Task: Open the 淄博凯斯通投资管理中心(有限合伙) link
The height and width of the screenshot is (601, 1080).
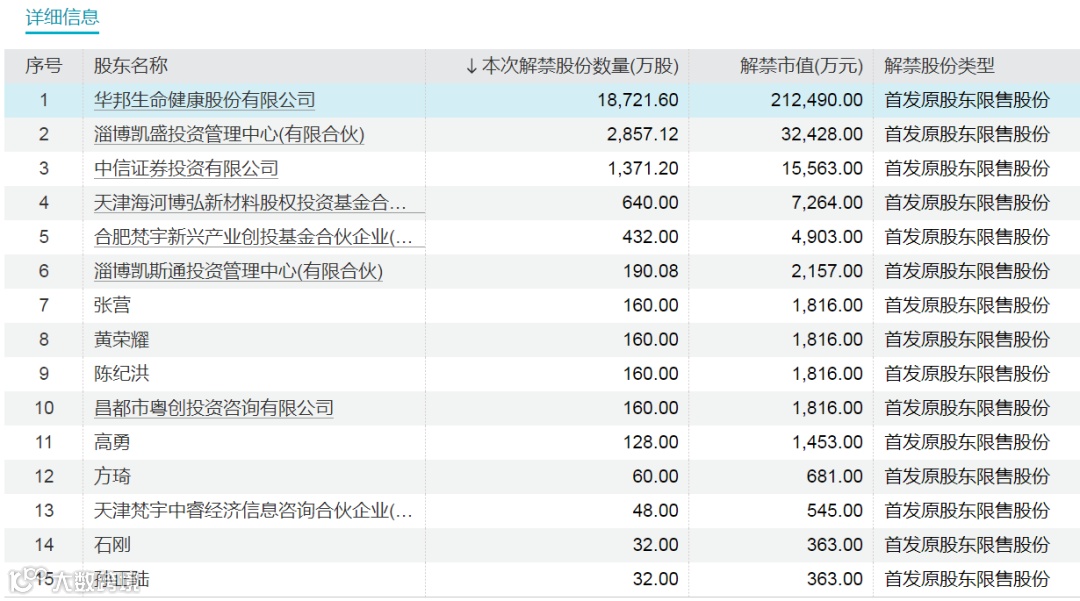Action: [238, 271]
